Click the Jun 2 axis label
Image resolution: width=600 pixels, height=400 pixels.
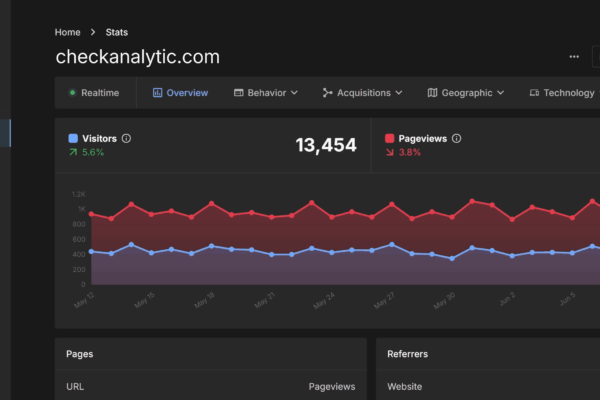[507, 299]
